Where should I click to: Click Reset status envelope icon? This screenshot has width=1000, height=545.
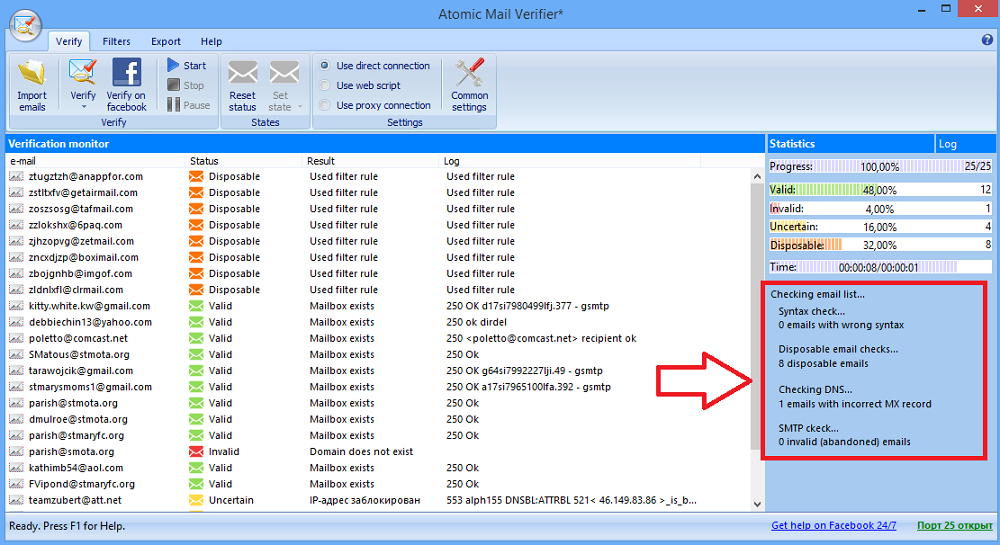click(x=242, y=72)
